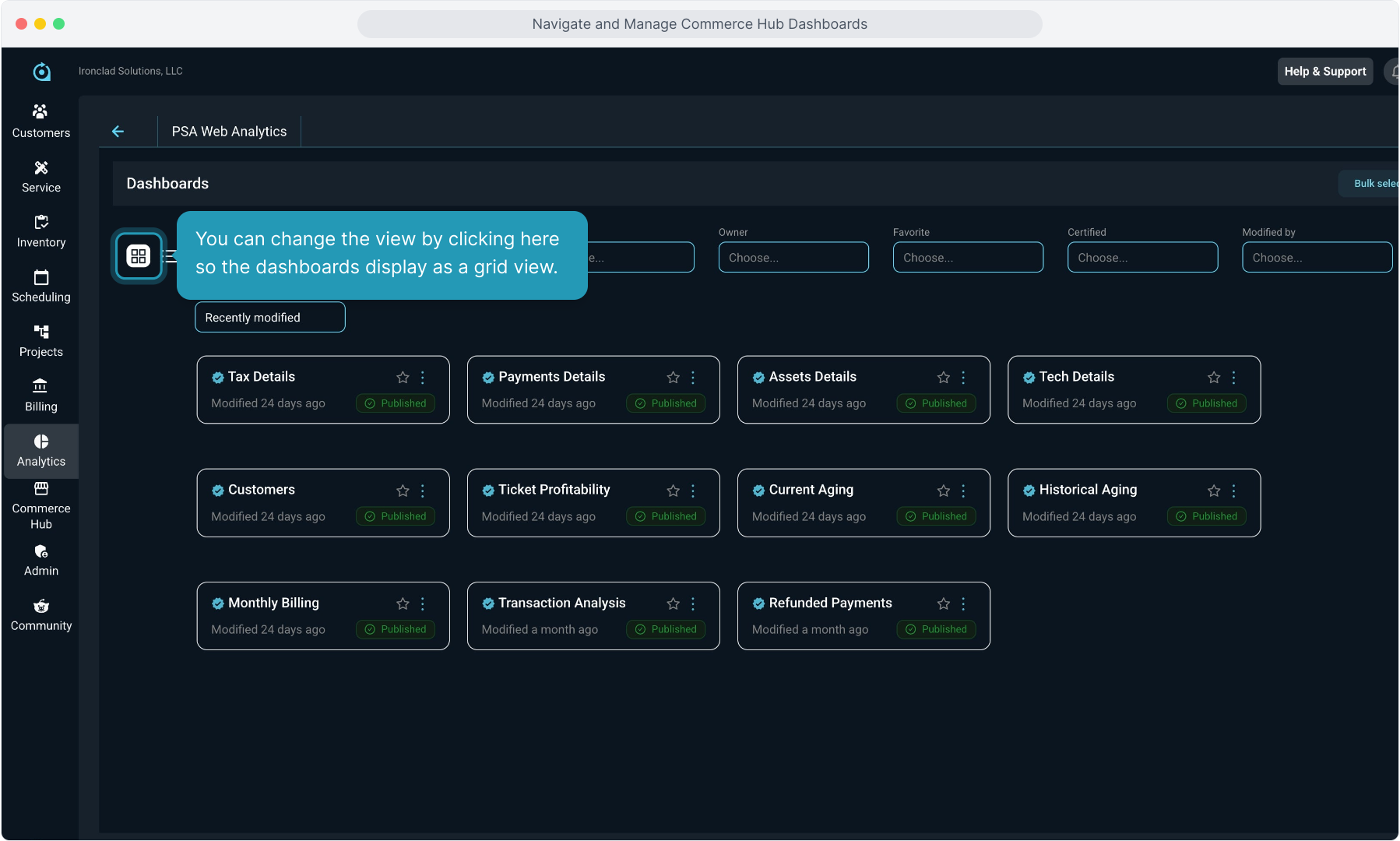
Task: Open more options for Tax Details
Action: pyautogui.click(x=423, y=378)
